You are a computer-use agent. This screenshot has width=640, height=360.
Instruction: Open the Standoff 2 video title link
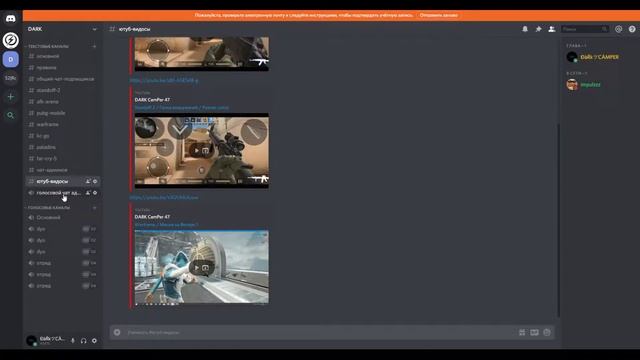pos(182,108)
